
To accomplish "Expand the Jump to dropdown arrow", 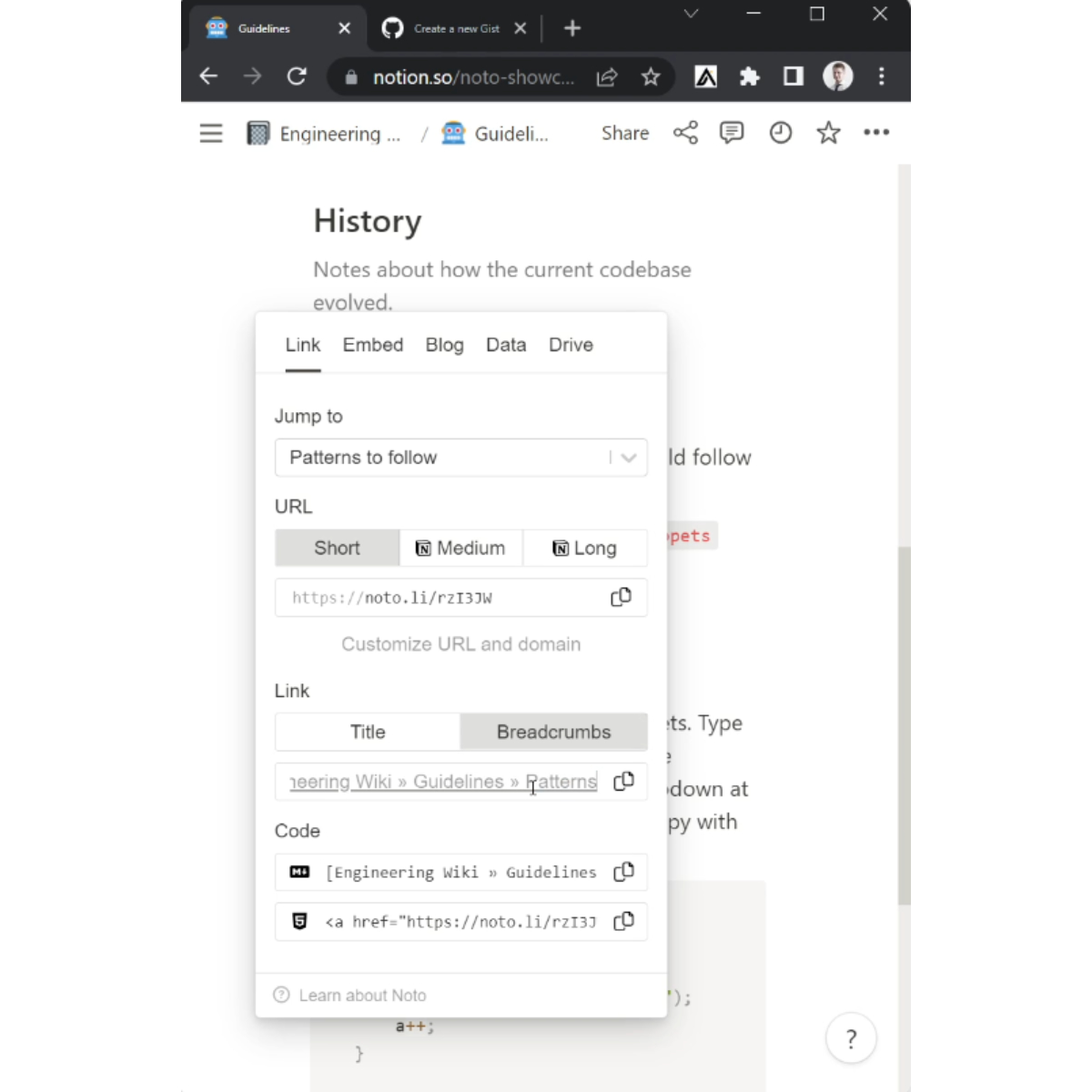I will tap(629, 458).
